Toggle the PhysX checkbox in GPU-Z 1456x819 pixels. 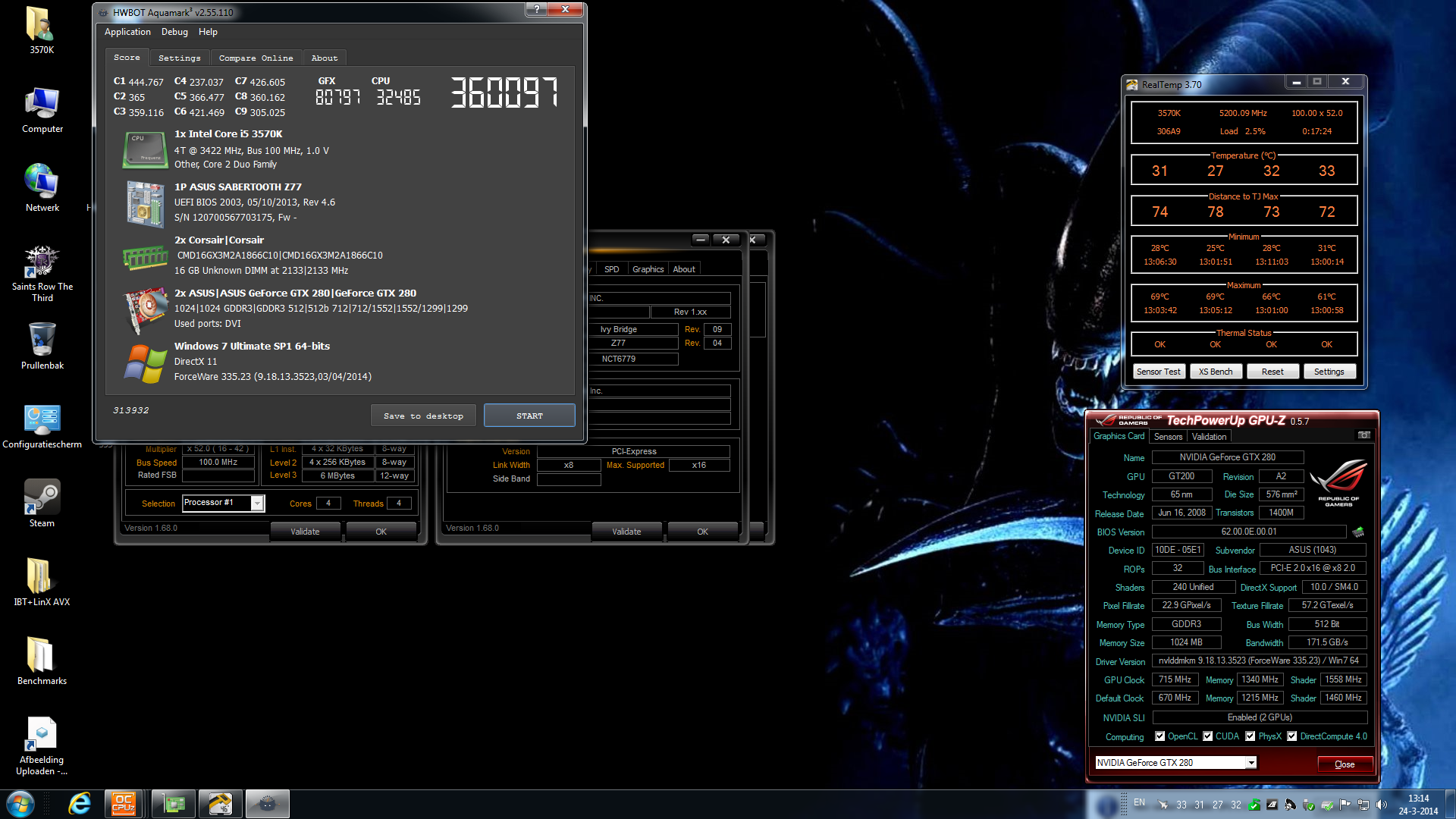(x=1250, y=736)
